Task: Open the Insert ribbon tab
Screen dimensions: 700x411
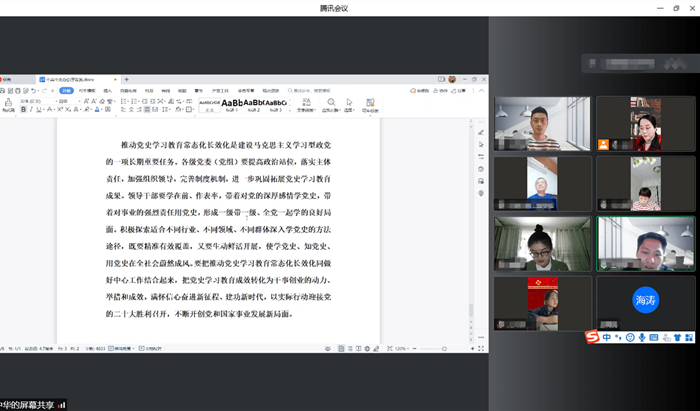Action: (x=107, y=91)
